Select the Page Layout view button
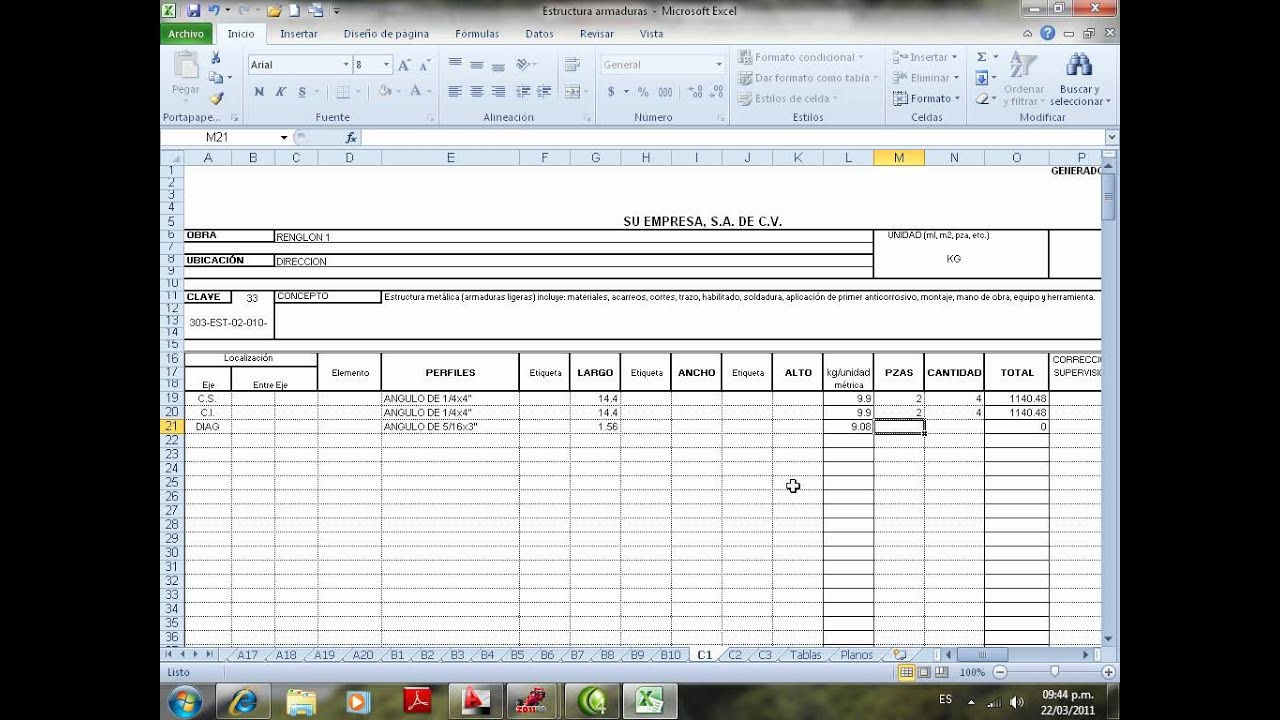Viewport: 1280px width, 720px height. [x=924, y=672]
